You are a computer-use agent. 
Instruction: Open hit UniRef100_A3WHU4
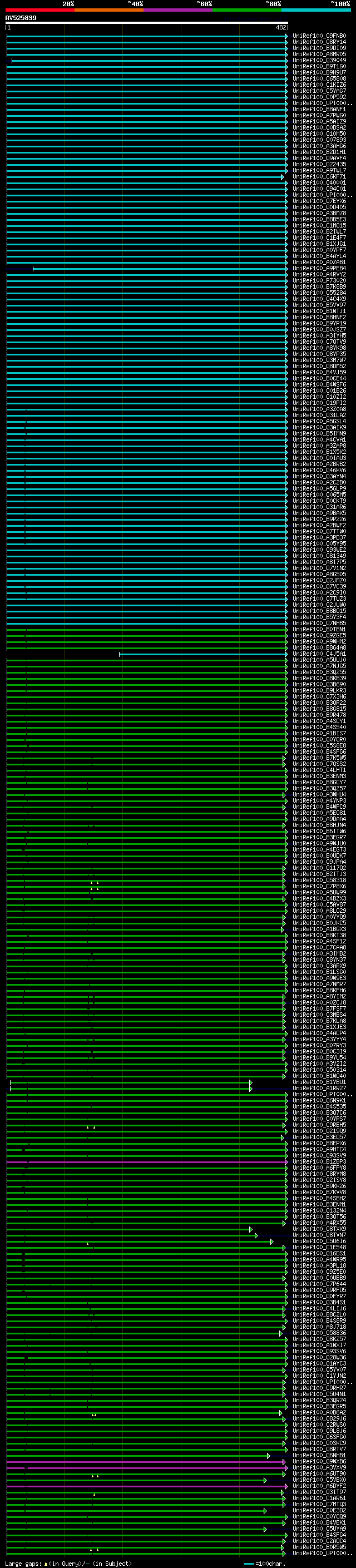[319, 794]
